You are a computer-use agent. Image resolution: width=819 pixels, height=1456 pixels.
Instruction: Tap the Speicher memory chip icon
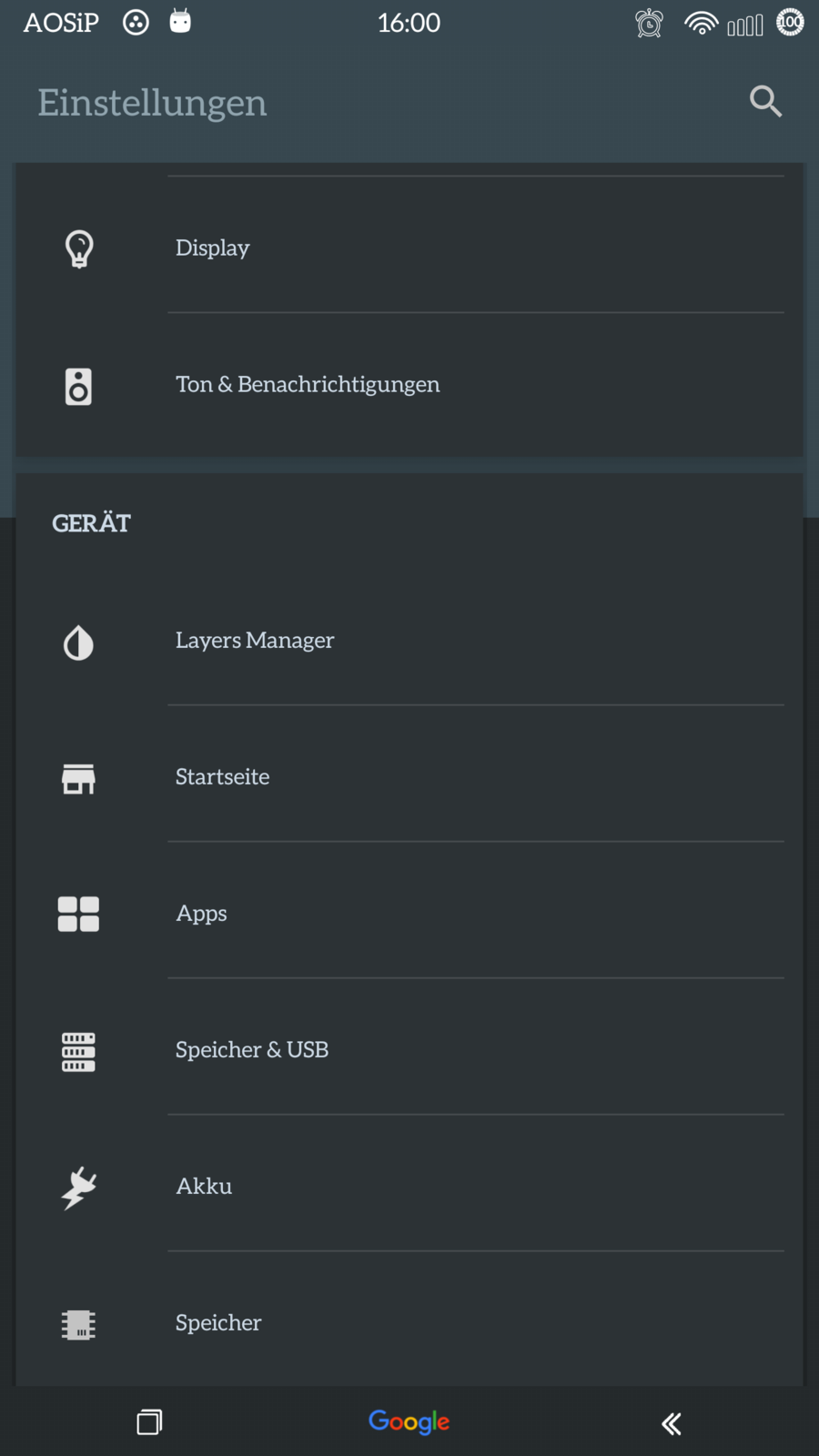78,1324
